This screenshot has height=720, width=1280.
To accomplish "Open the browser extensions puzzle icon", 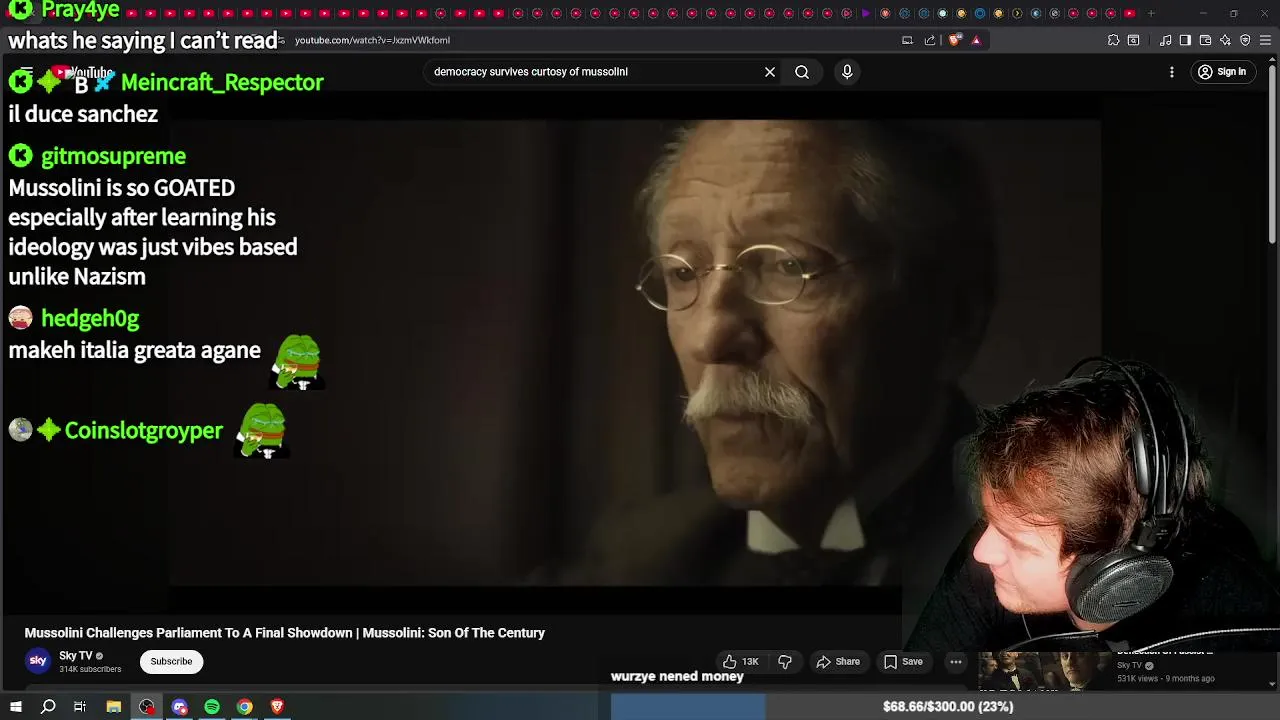I will [x=1113, y=40].
